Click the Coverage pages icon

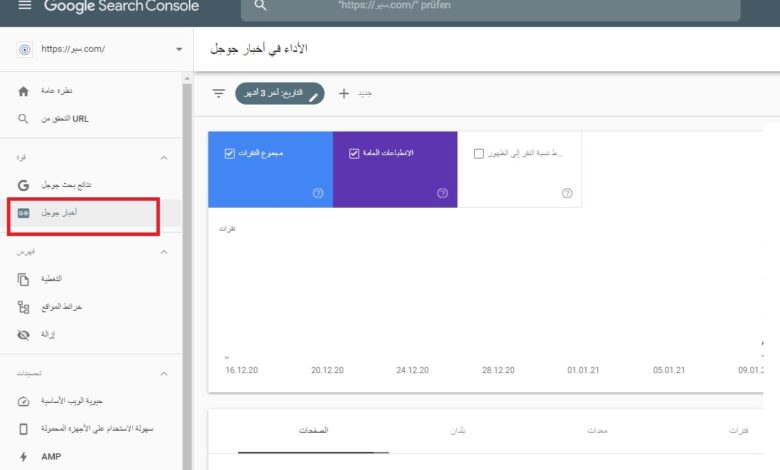pos(23,279)
